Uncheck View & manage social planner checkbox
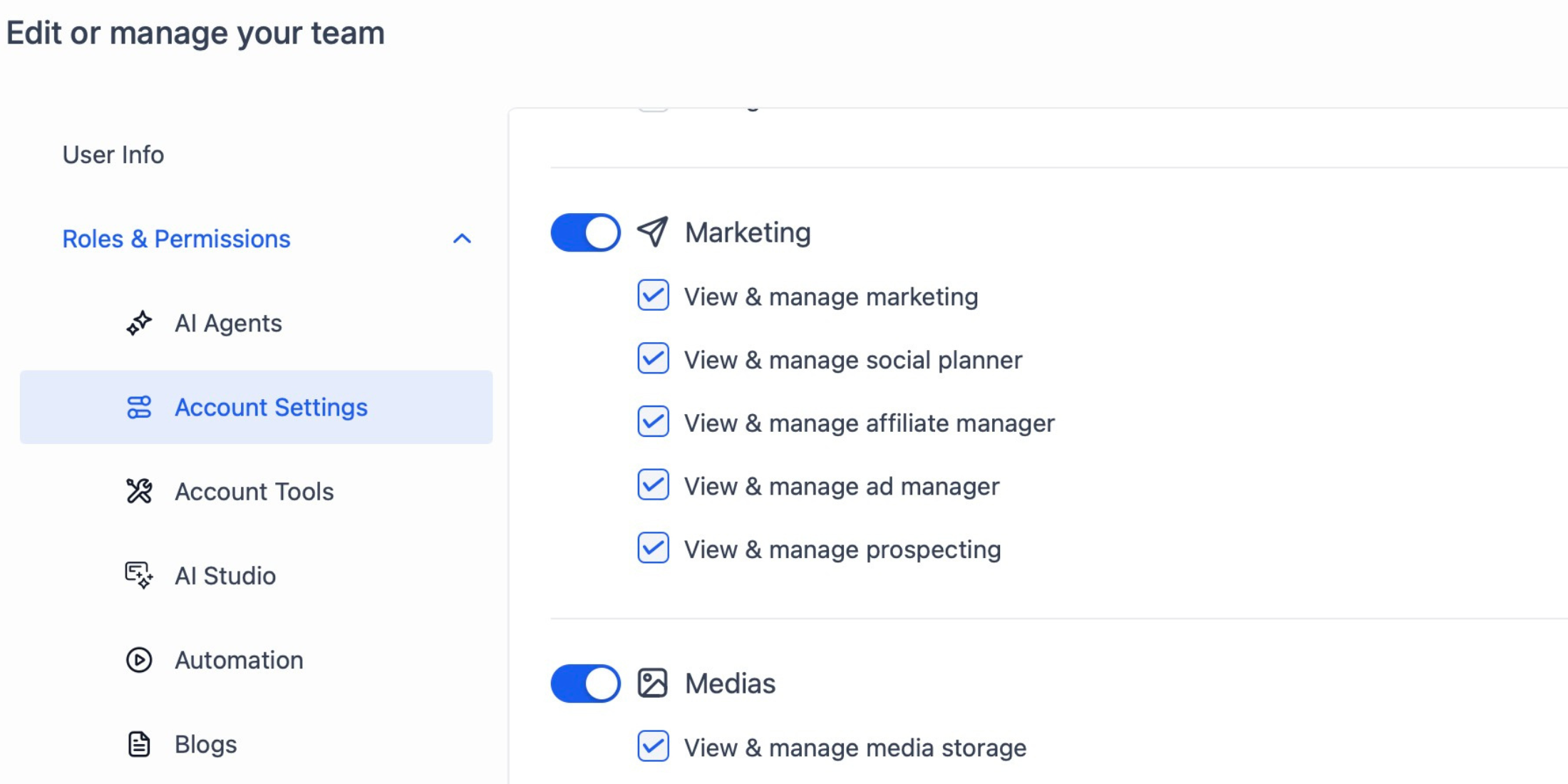Screen dimensions: 1568x784 [x=653, y=359]
